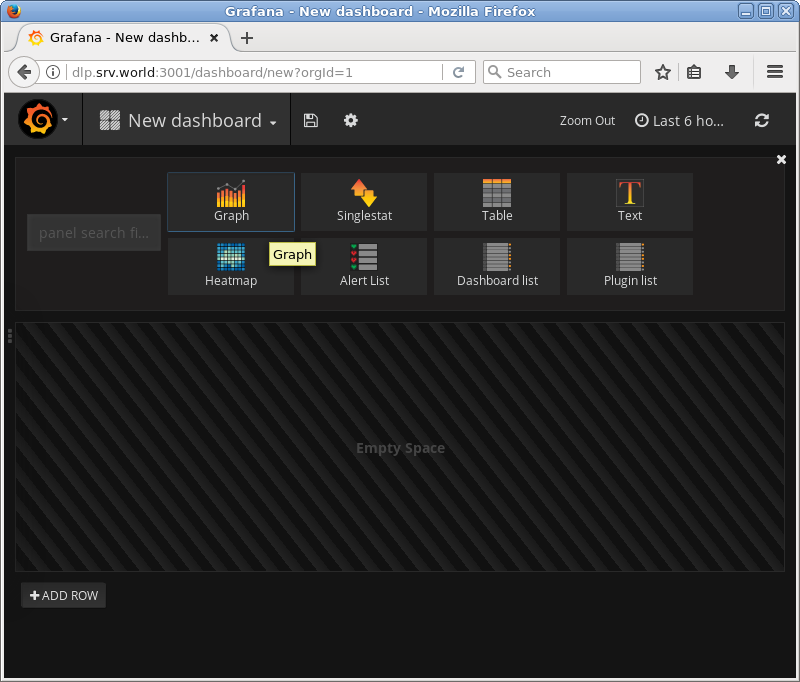Viewport: 800px width, 682px height.
Task: Open the row options handle
Action: [10, 336]
